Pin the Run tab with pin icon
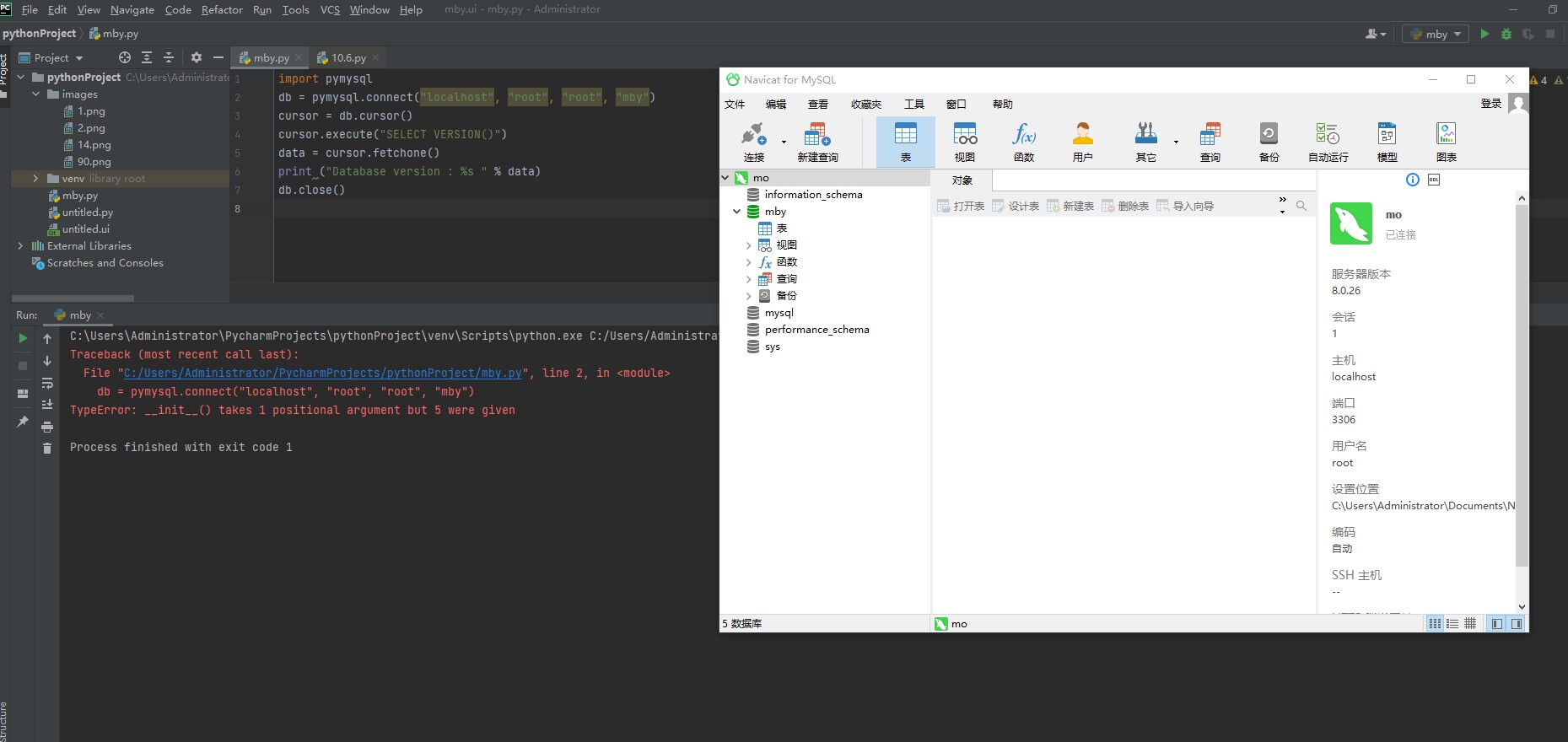 pos(23,421)
